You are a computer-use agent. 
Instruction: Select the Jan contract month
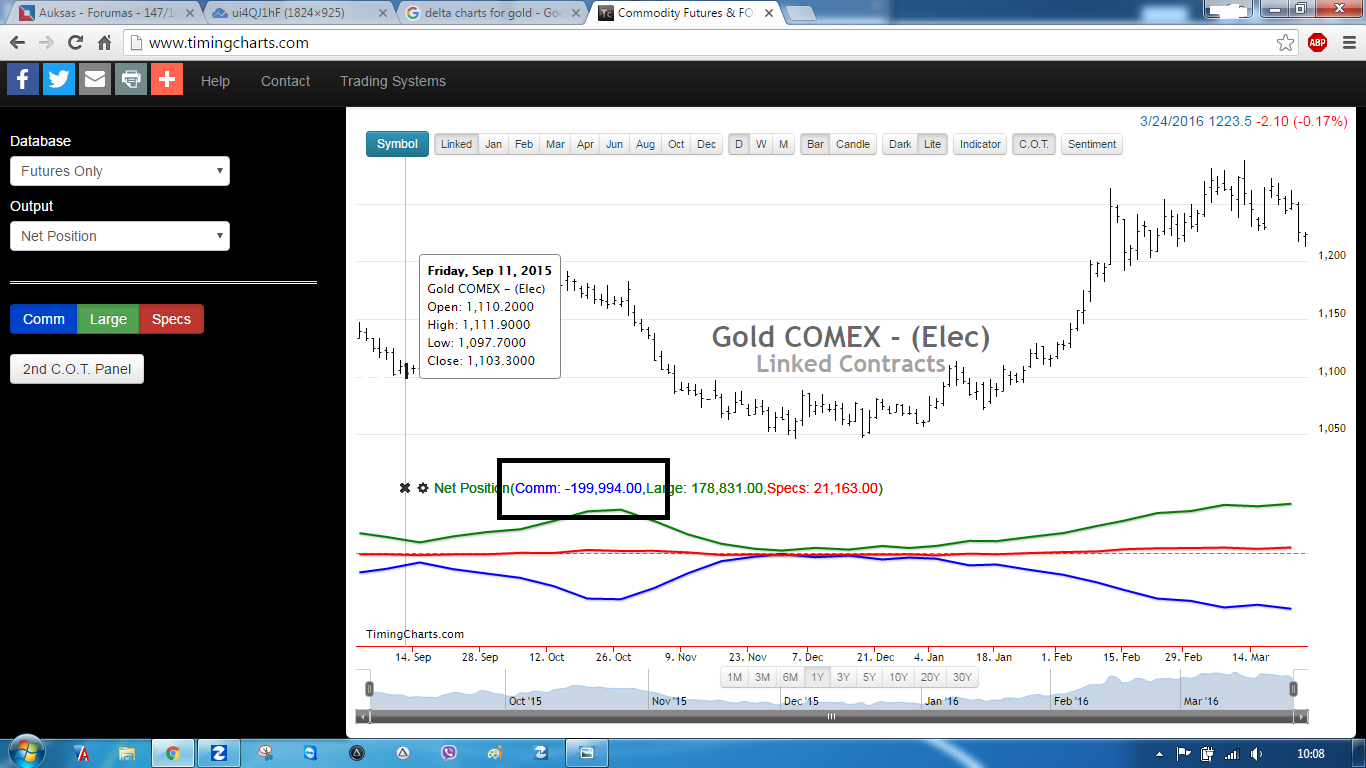tap(493, 144)
